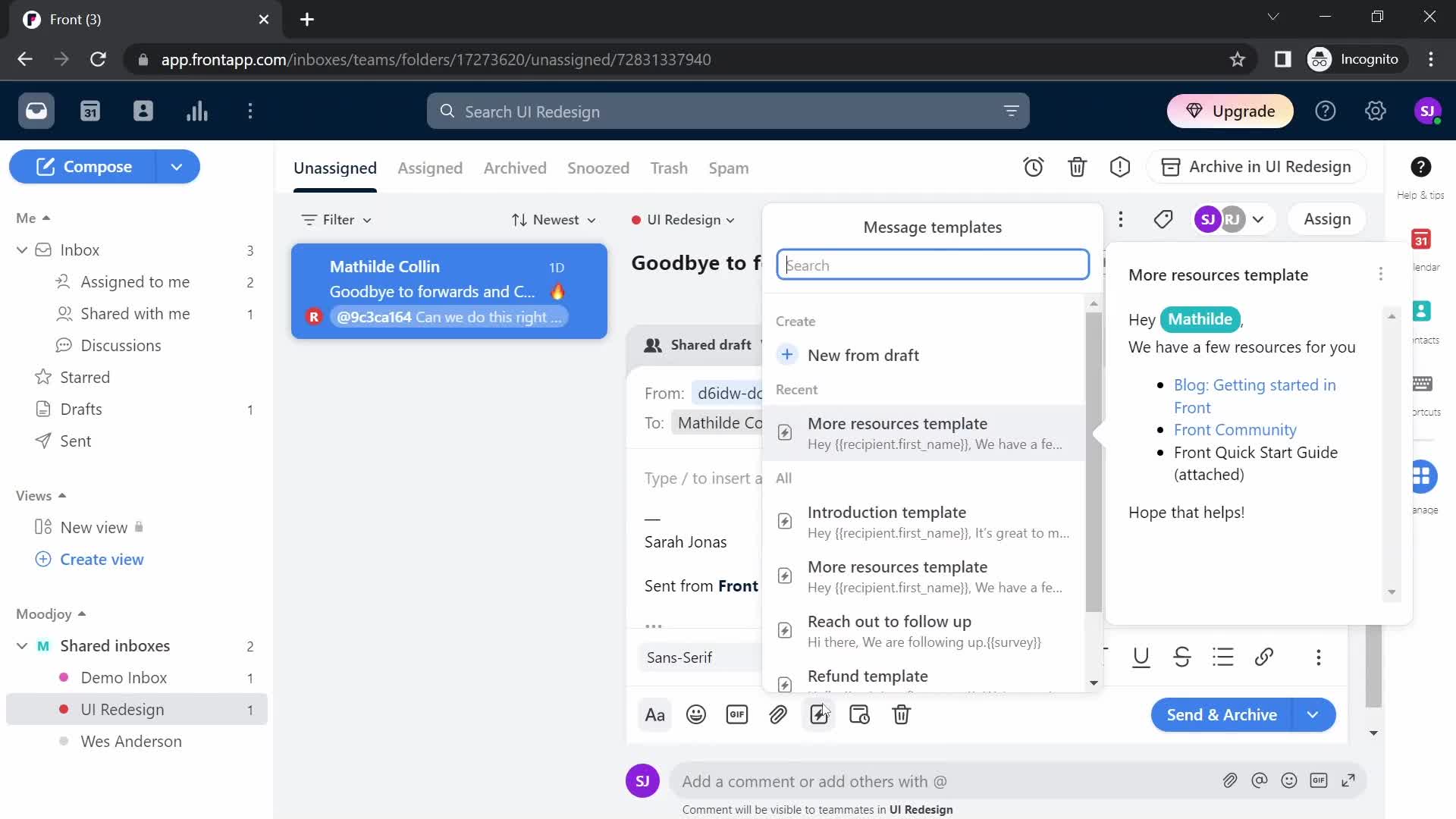
Task: Open the SJ profile avatar
Action: click(1428, 111)
